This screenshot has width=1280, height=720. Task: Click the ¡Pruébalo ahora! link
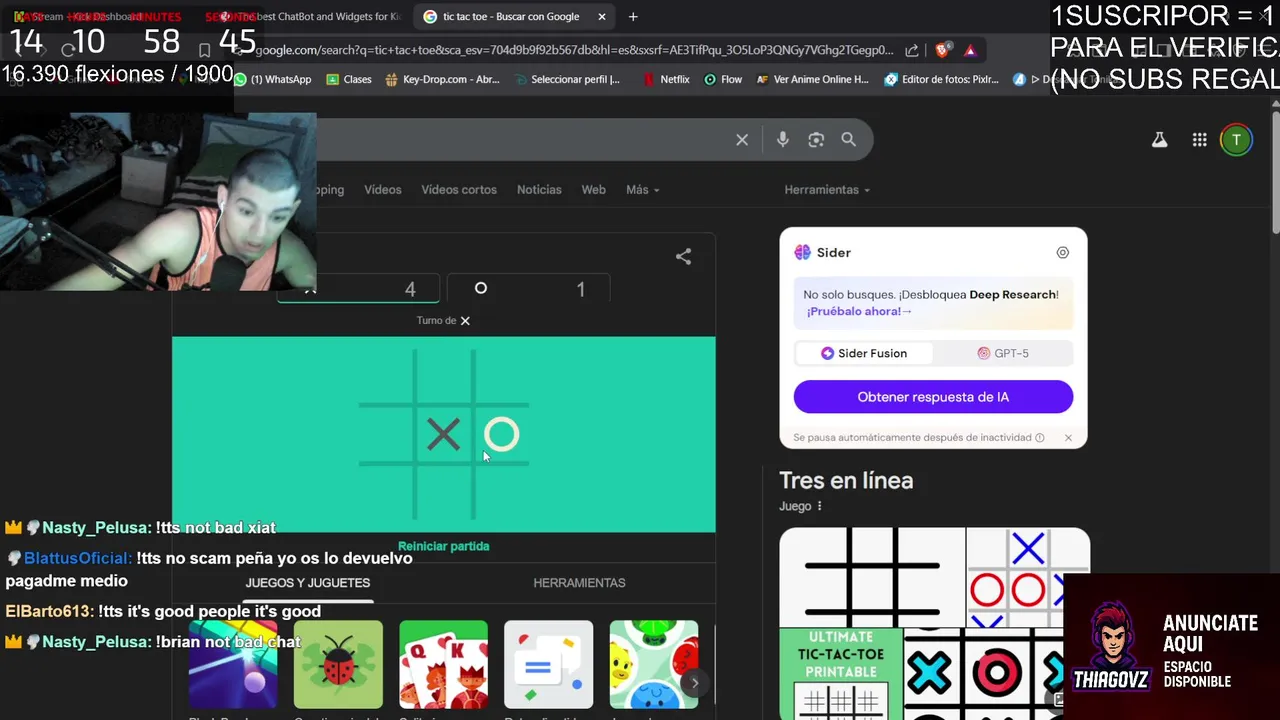pos(859,311)
